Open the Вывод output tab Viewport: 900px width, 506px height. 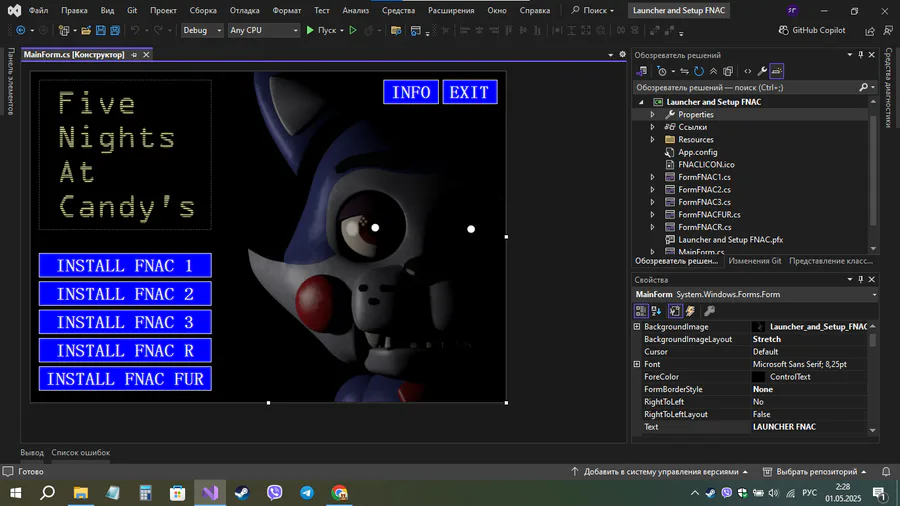tap(32, 453)
